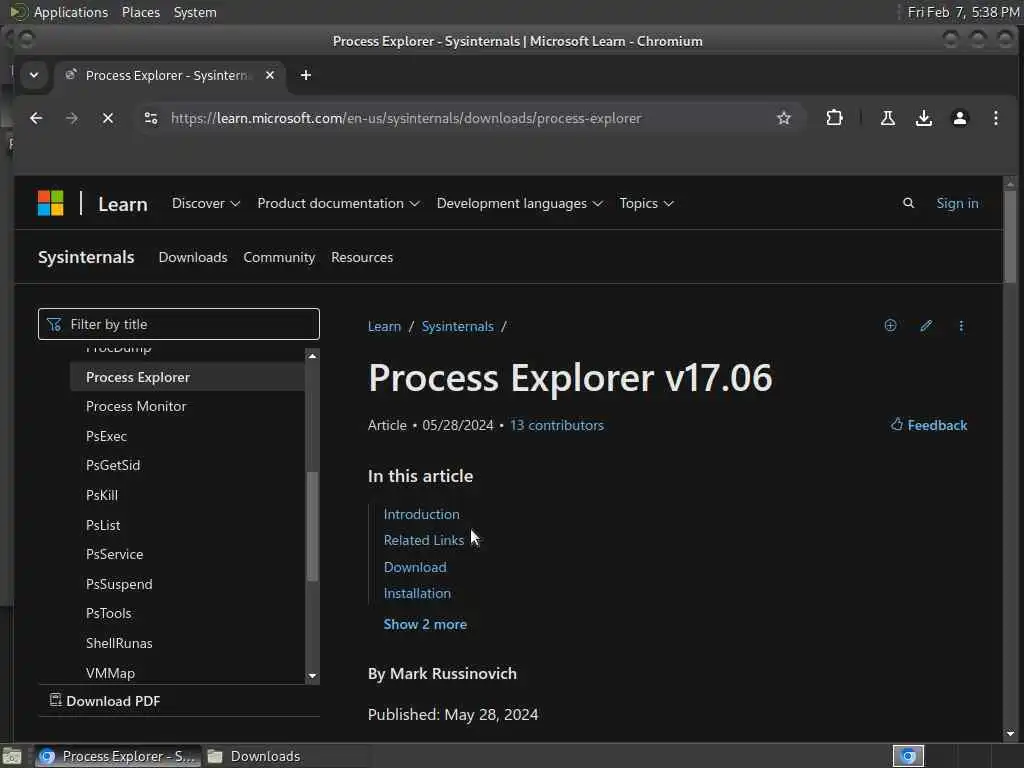Screen dimensions: 1024x768
Task: Open the Learn home link
Action: pos(123,204)
